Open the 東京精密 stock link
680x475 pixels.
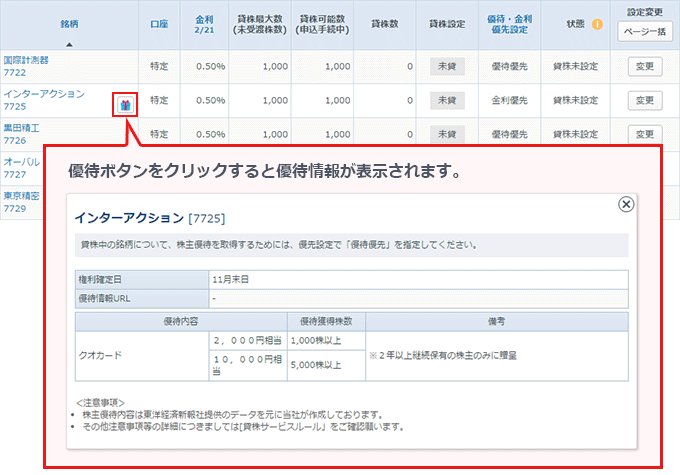click(x=20, y=196)
